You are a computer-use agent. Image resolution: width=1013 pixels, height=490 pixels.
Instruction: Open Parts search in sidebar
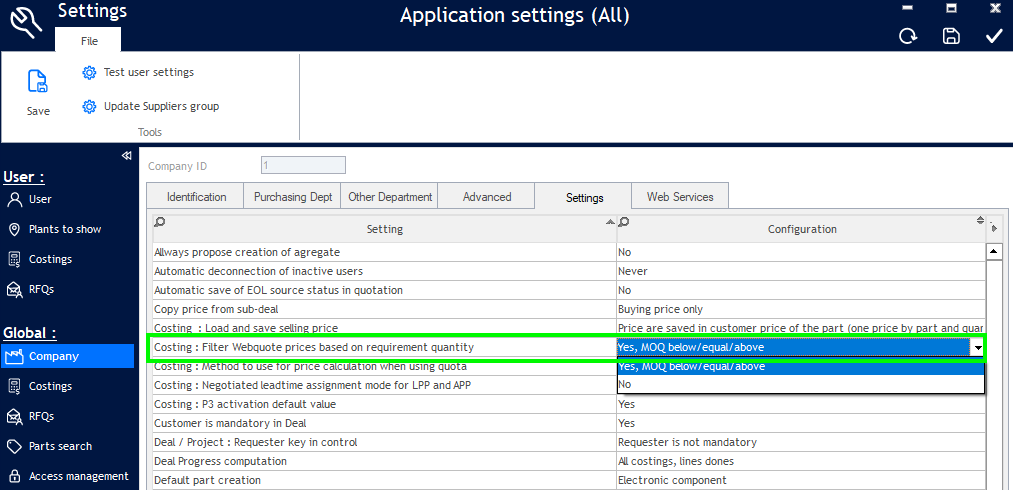pos(60,446)
